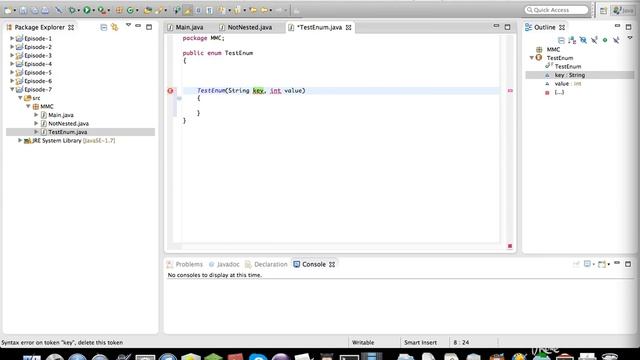Collapse the constructor folding marker
Image resolution: width=640 pixels, height=360 pixels.
(179, 98)
